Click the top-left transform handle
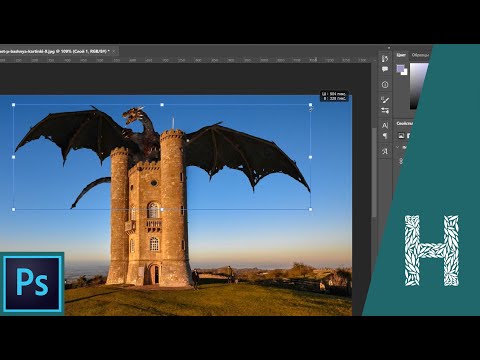 click(x=14, y=105)
